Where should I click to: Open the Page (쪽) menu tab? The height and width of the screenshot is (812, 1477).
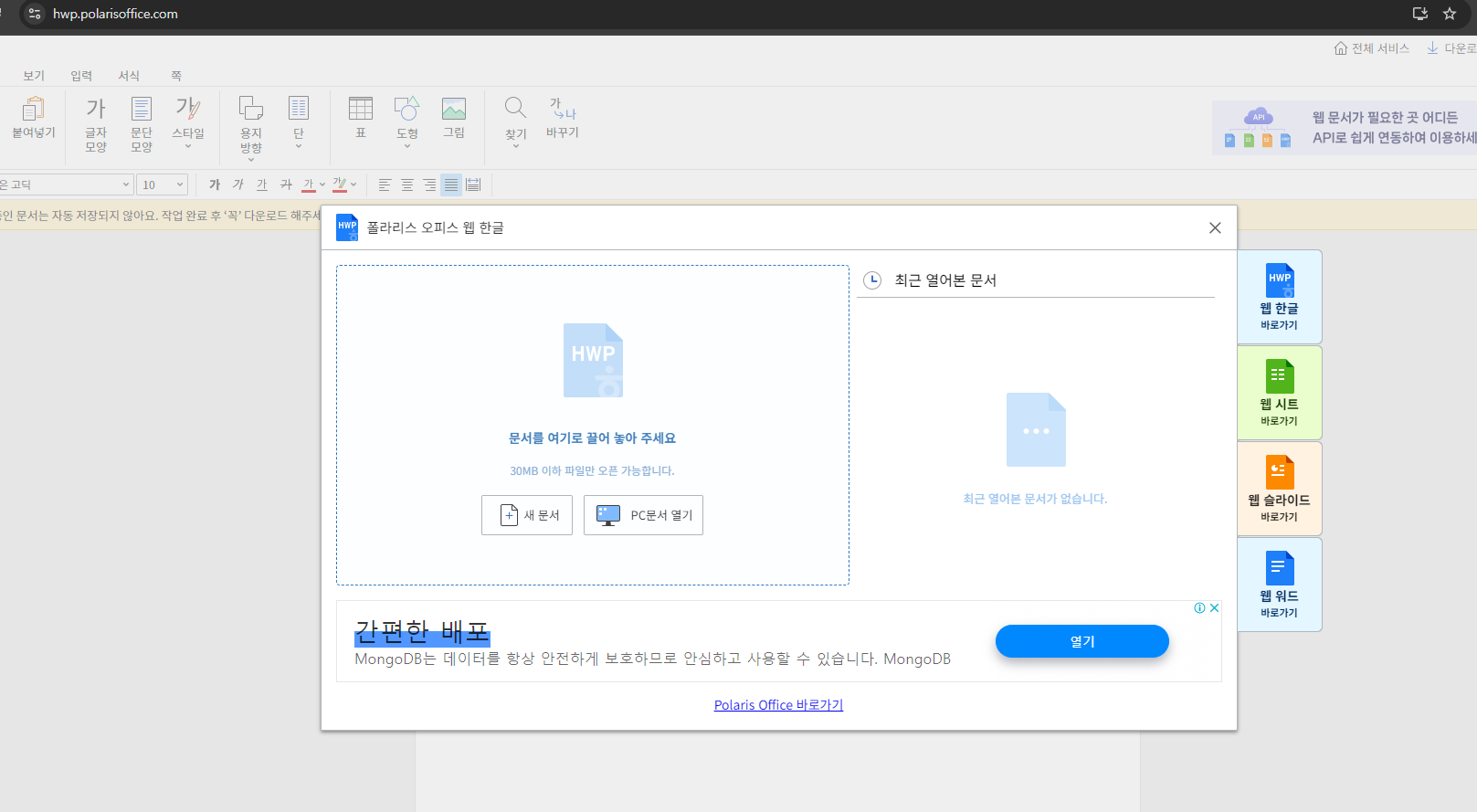[x=176, y=76]
